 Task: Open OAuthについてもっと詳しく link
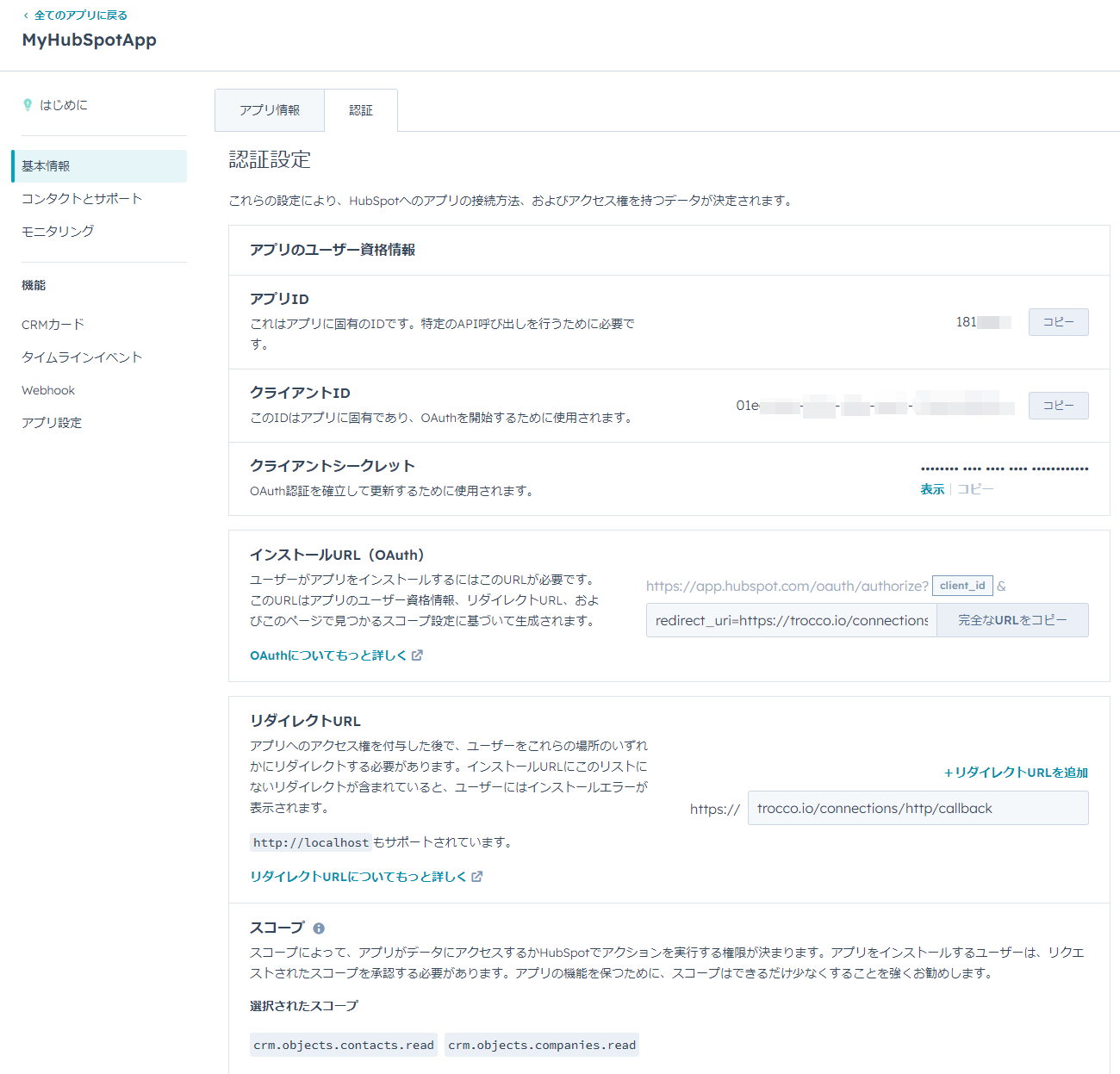pyautogui.click(x=328, y=655)
